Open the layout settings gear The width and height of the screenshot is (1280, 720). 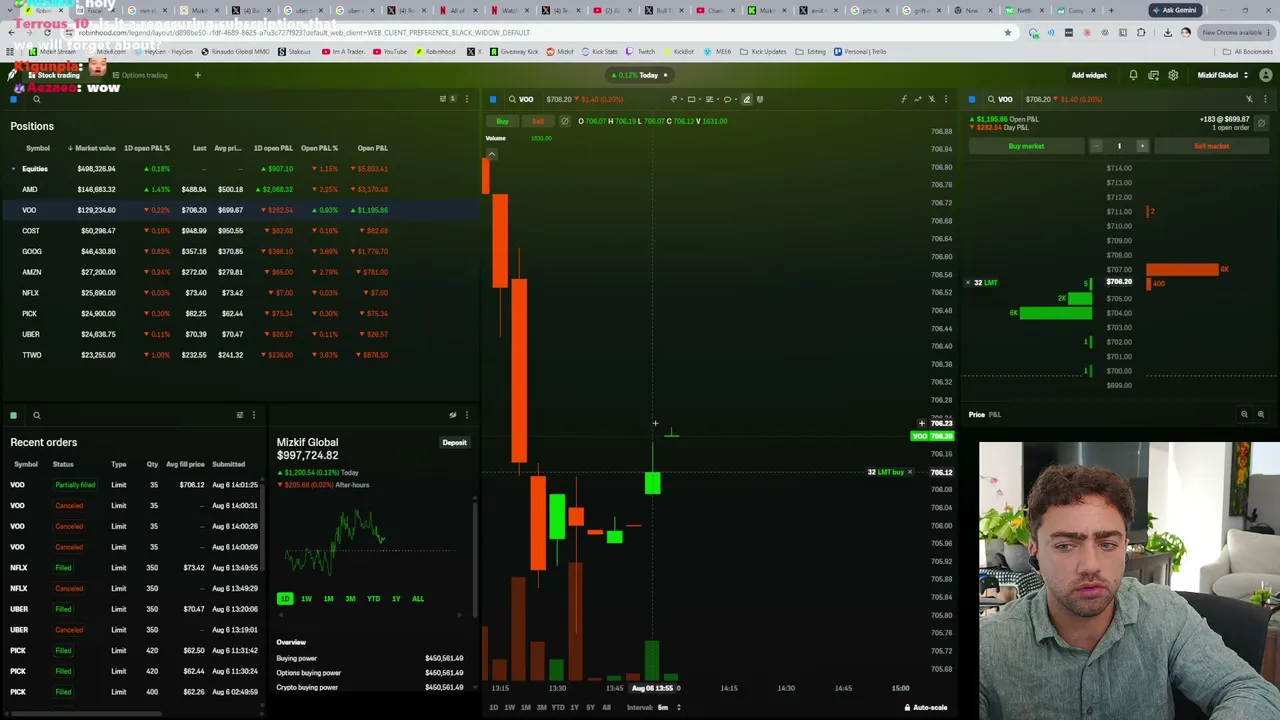(x=1173, y=75)
